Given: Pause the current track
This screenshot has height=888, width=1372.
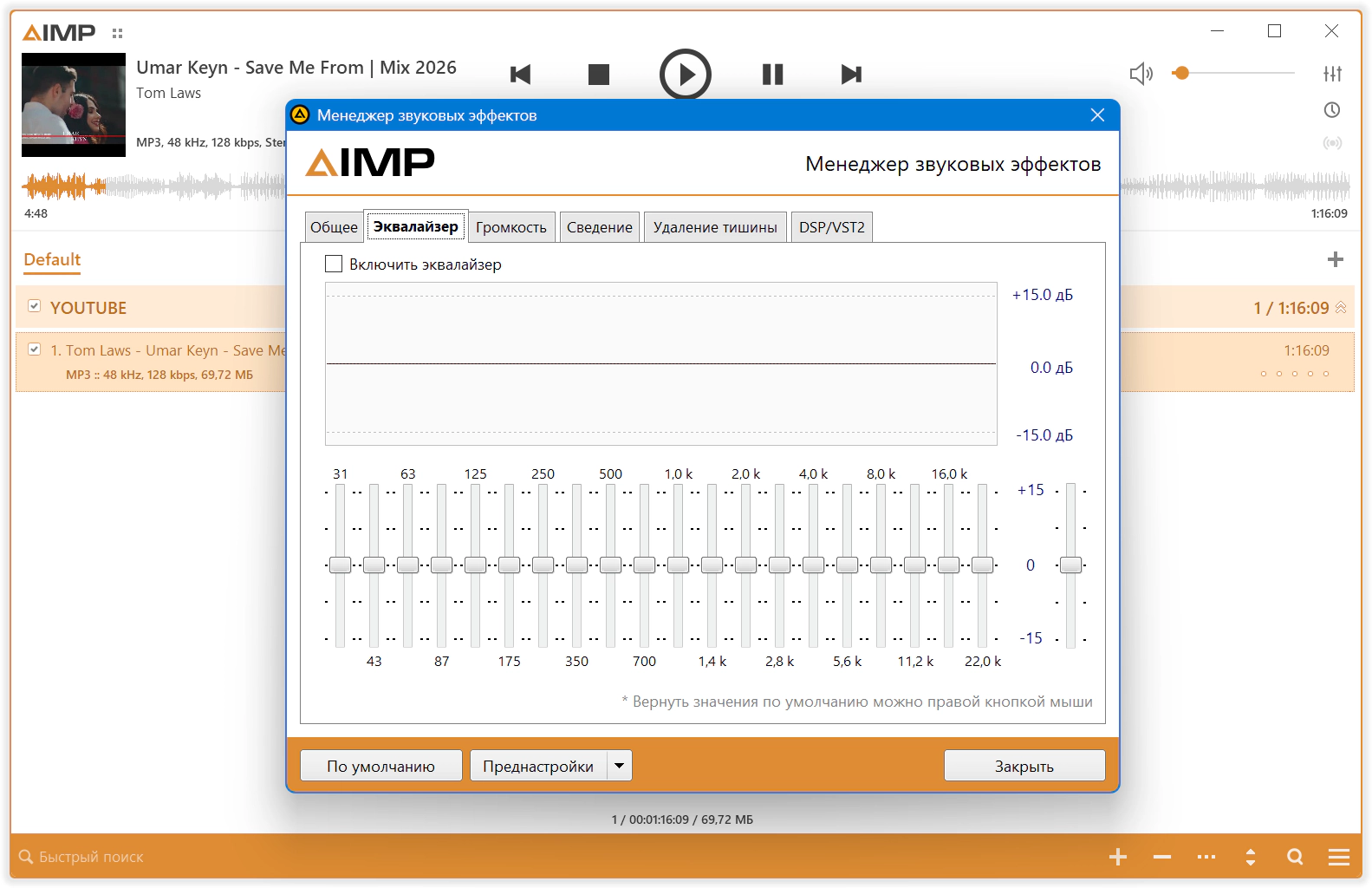Looking at the screenshot, I should tap(772, 75).
